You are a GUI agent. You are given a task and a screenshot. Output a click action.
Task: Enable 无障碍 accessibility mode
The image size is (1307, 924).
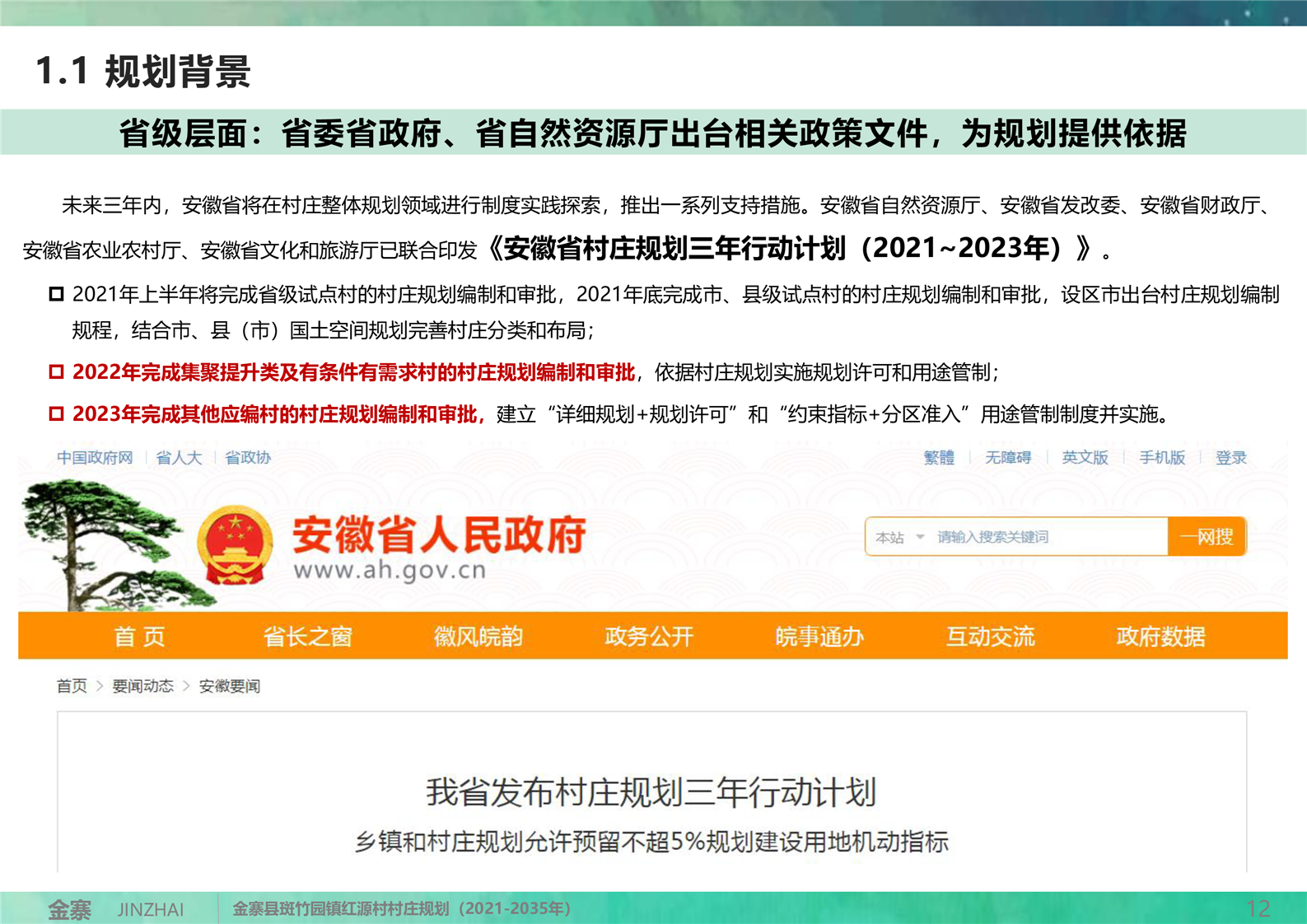1008,458
